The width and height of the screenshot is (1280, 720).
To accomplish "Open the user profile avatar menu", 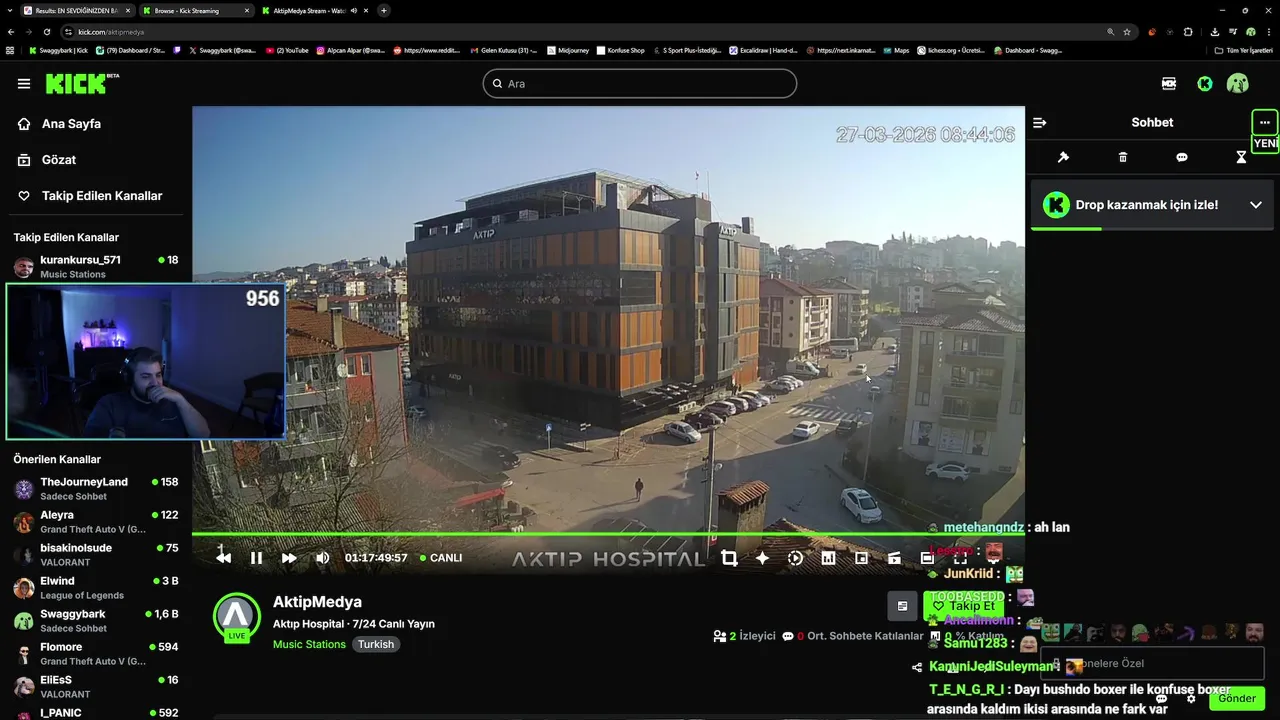I will tap(1238, 84).
